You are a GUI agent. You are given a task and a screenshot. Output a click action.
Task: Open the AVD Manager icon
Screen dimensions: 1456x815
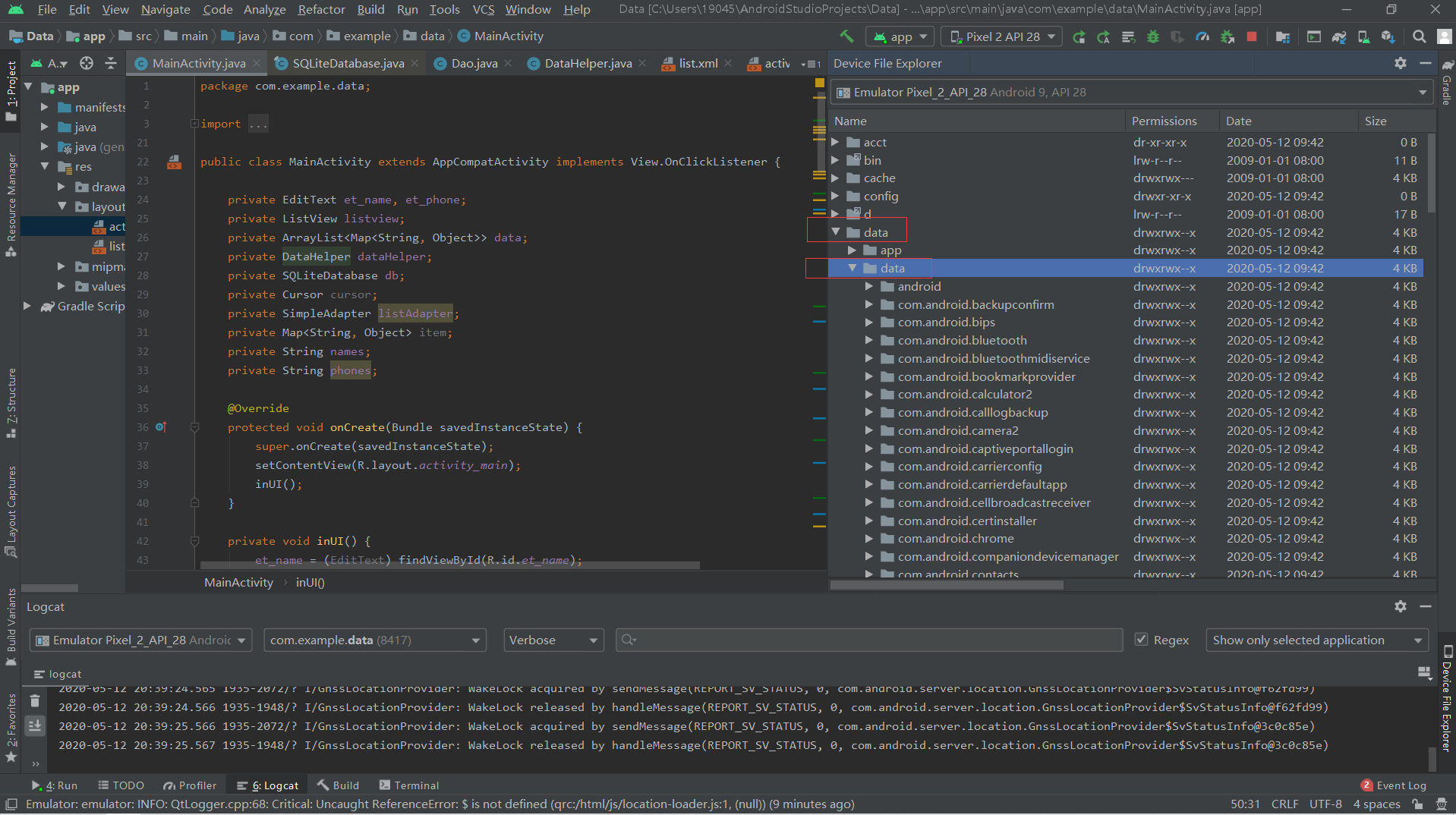point(1363,36)
